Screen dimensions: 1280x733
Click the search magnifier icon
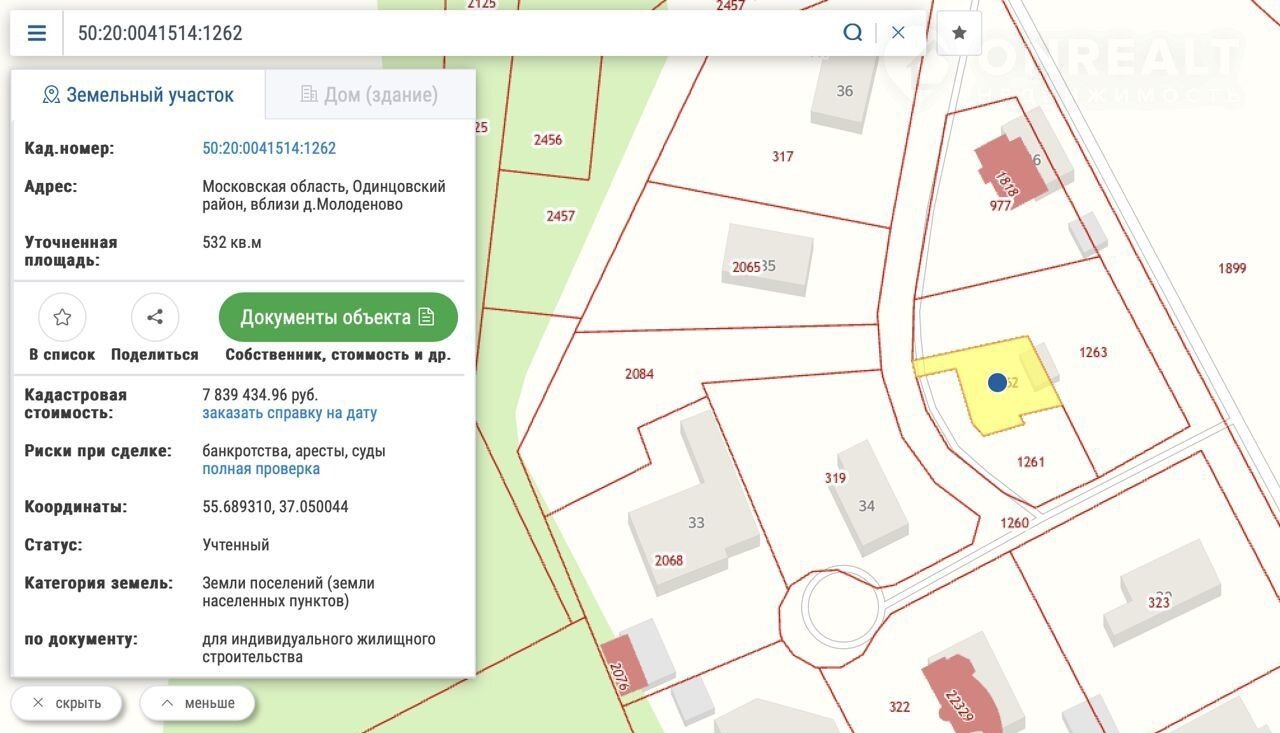click(x=852, y=33)
